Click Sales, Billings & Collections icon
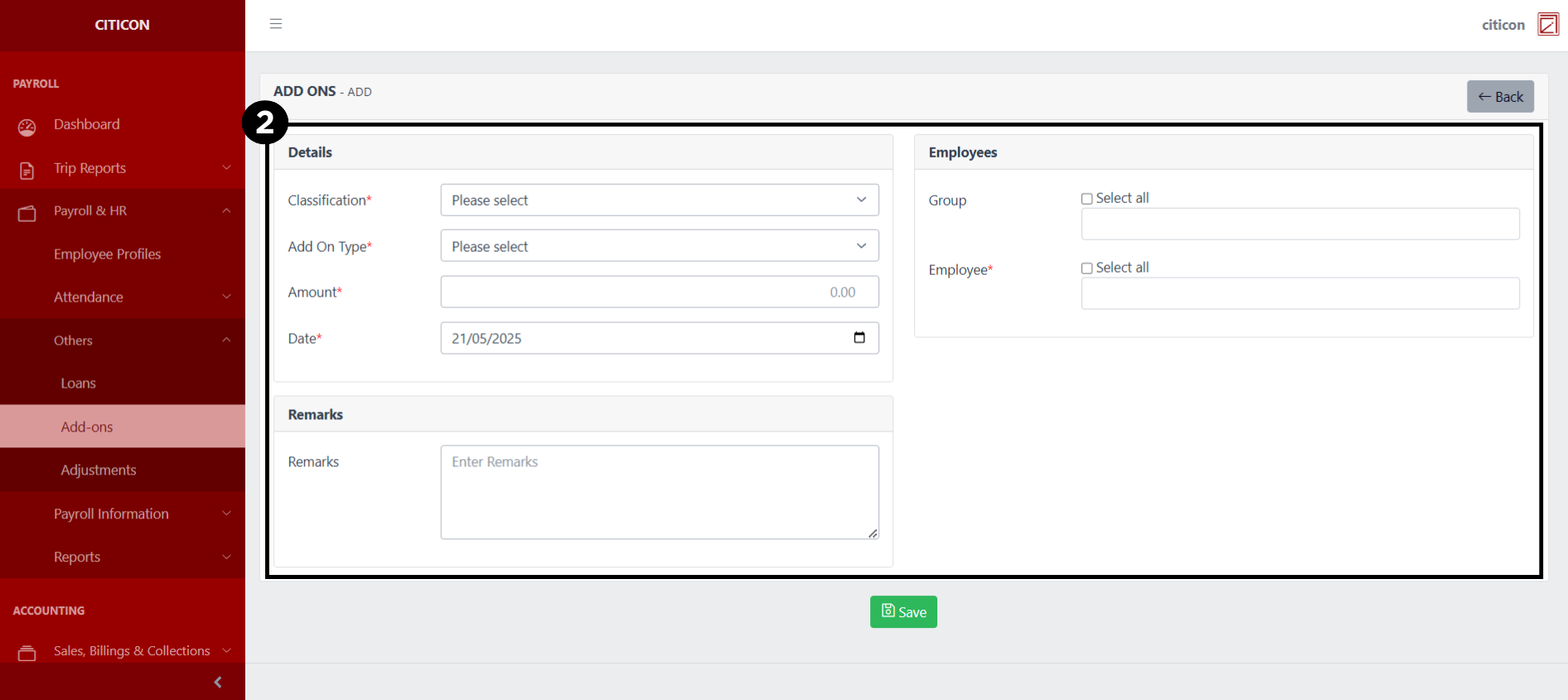Image resolution: width=1568 pixels, height=700 pixels. coord(27,653)
